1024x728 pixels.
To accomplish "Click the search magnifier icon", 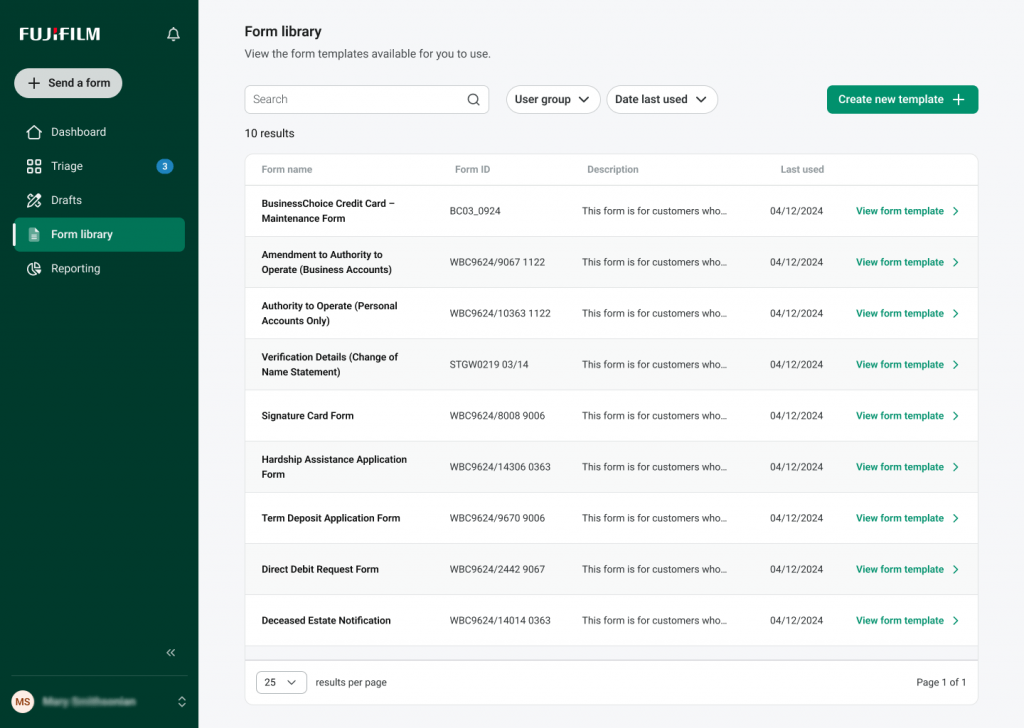I will 474,99.
